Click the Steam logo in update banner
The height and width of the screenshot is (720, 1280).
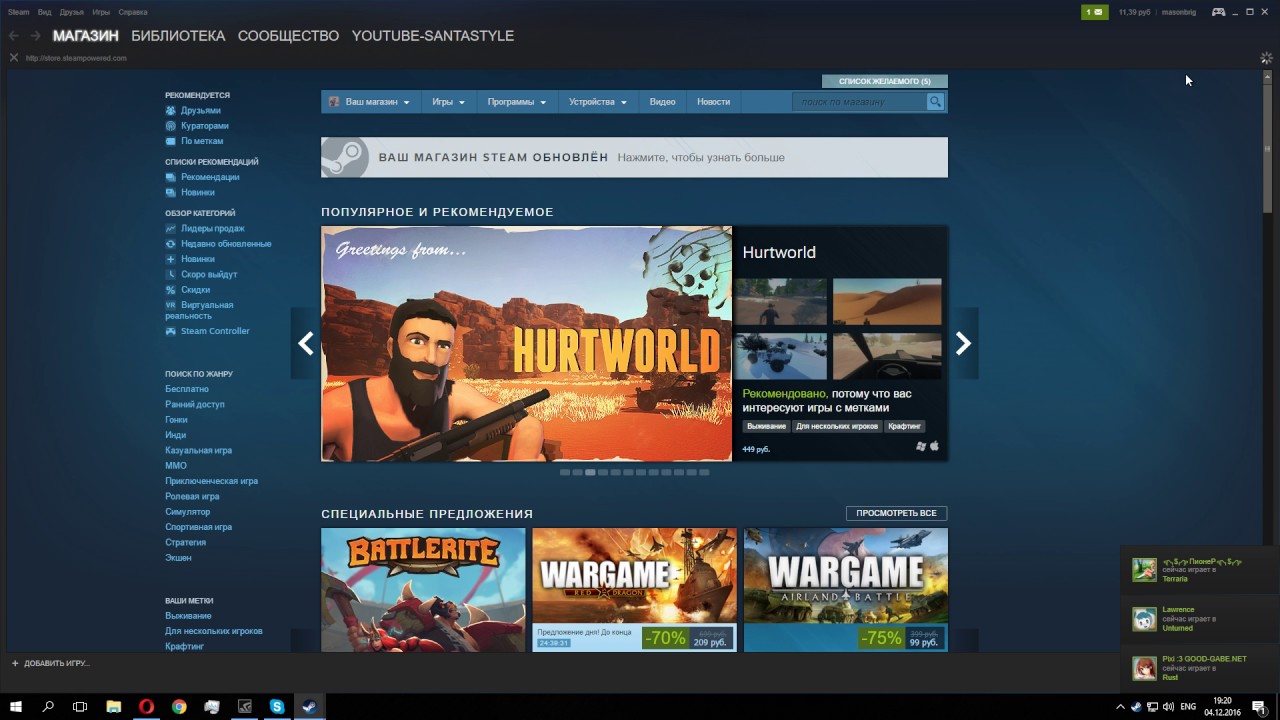346,158
